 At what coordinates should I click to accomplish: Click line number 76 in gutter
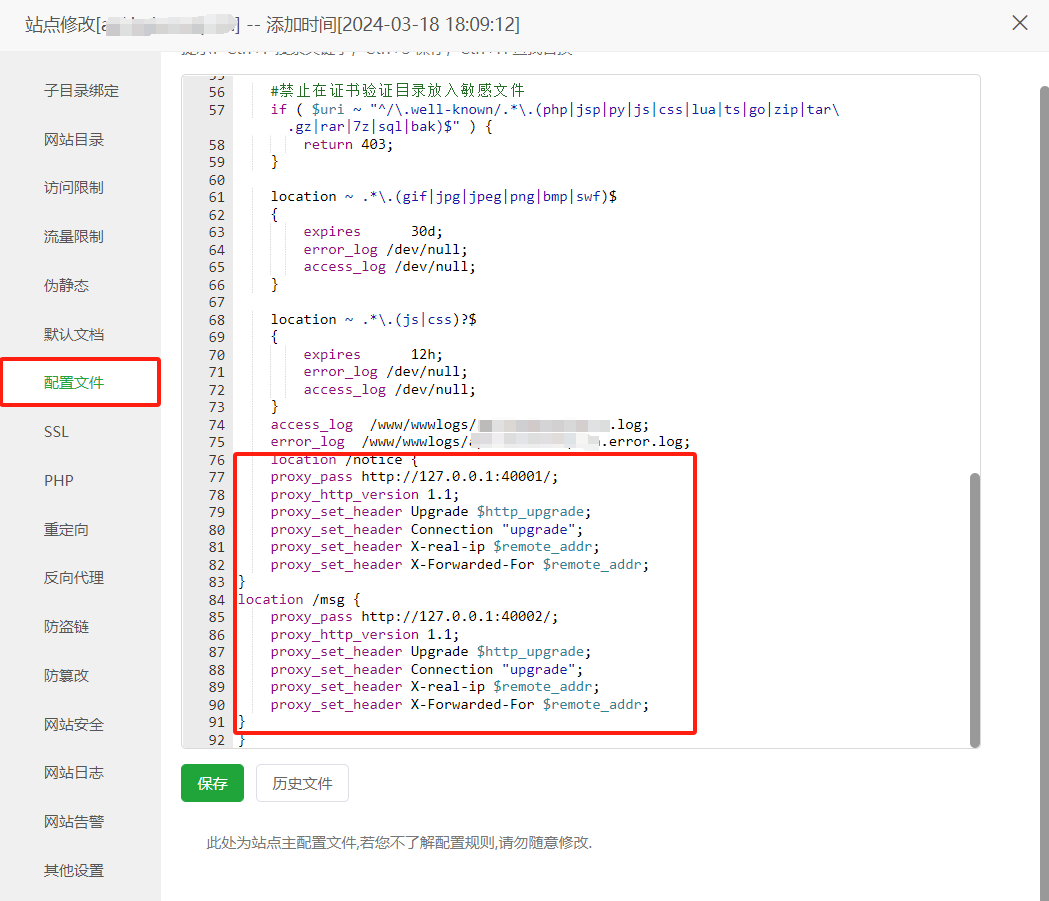(x=217, y=460)
